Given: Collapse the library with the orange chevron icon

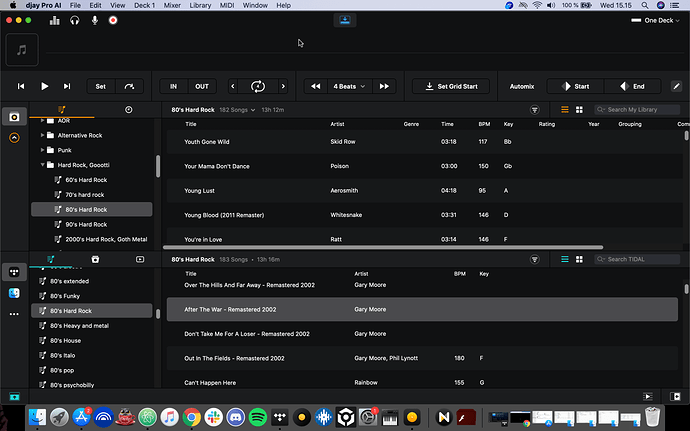Looking at the screenshot, I should [x=14, y=138].
